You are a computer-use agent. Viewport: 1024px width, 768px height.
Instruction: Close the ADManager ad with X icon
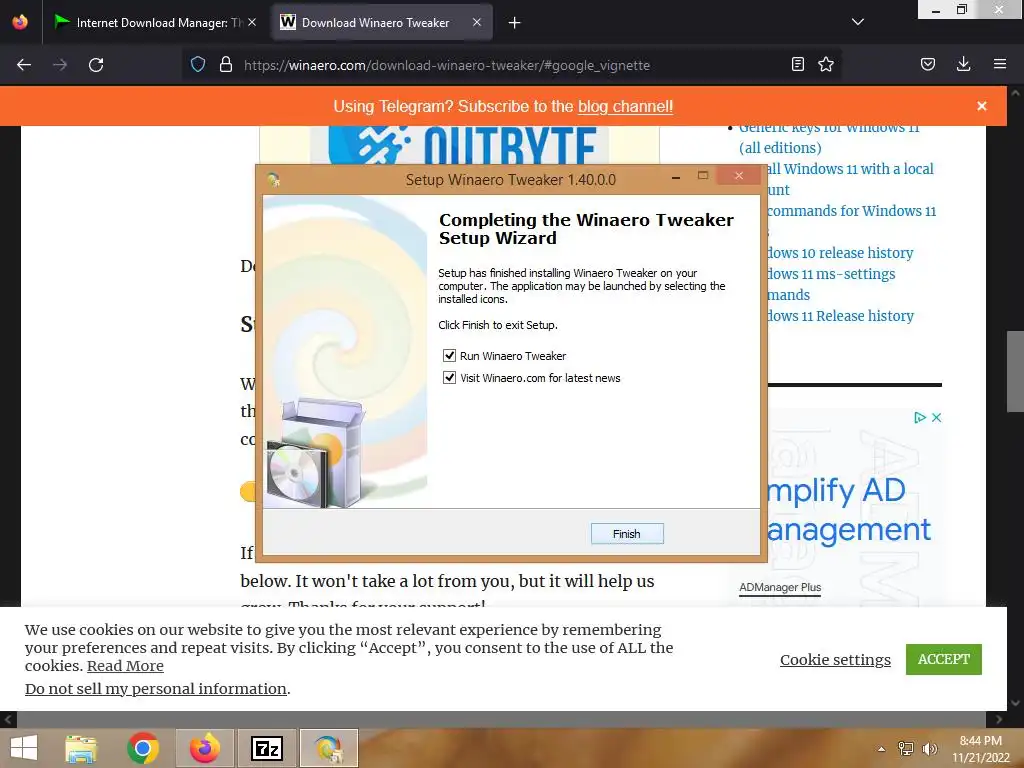(x=936, y=417)
